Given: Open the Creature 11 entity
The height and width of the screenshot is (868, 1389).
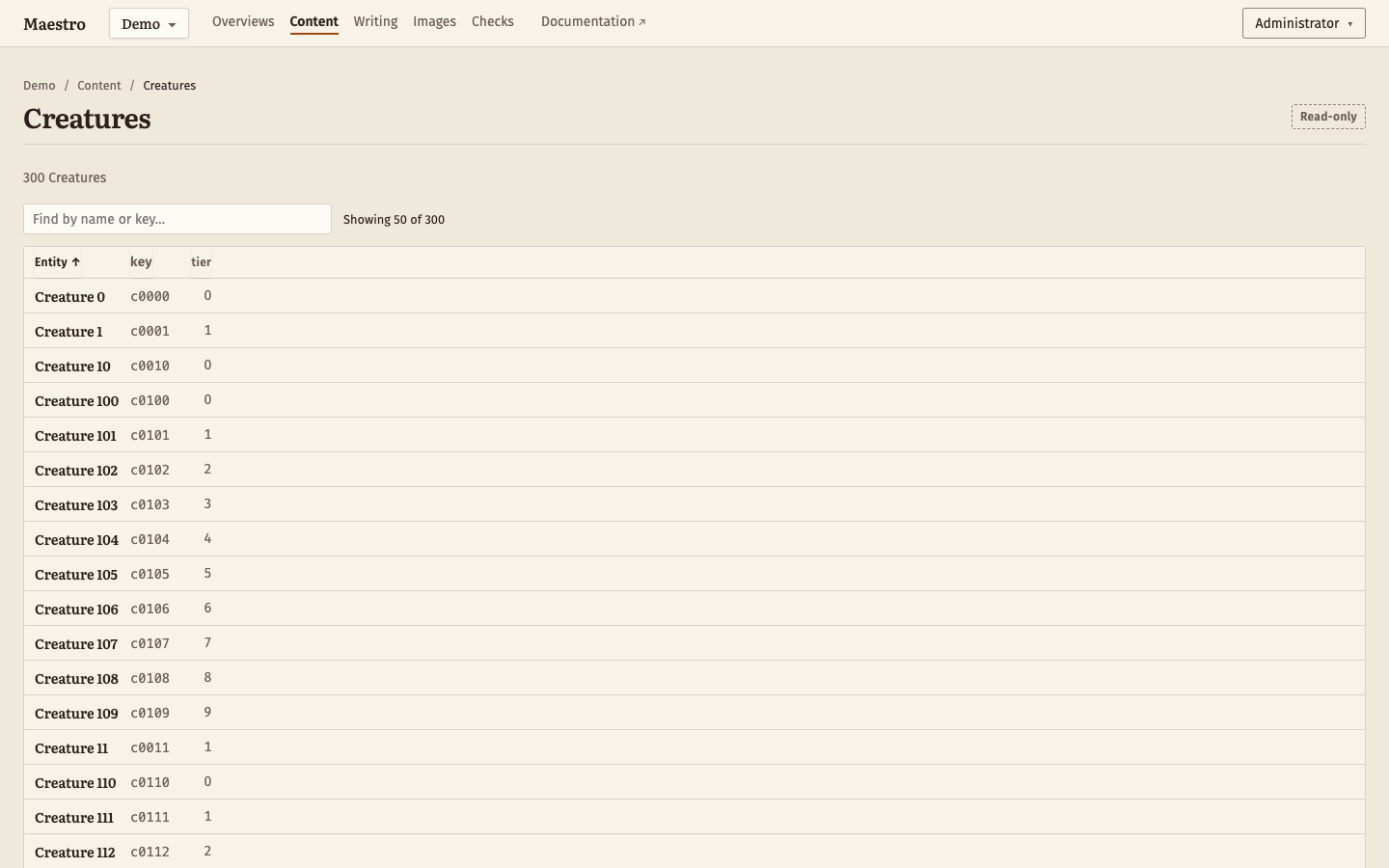Looking at the screenshot, I should pos(71,748).
